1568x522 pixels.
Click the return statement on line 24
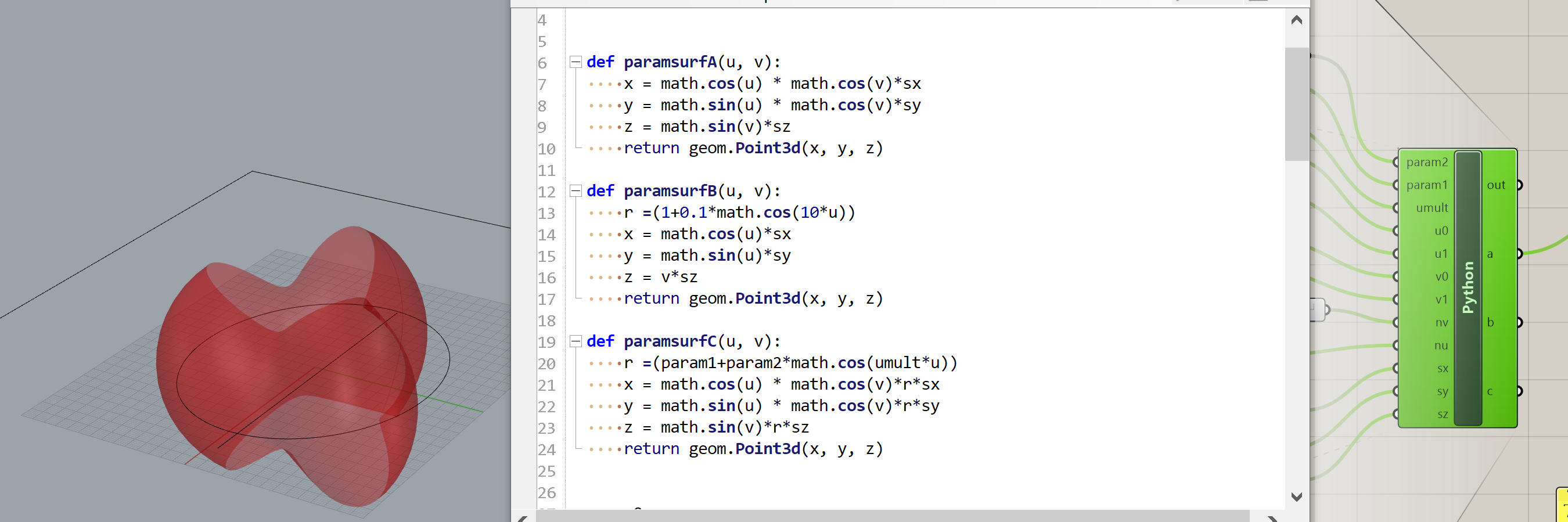pyautogui.click(x=754, y=448)
